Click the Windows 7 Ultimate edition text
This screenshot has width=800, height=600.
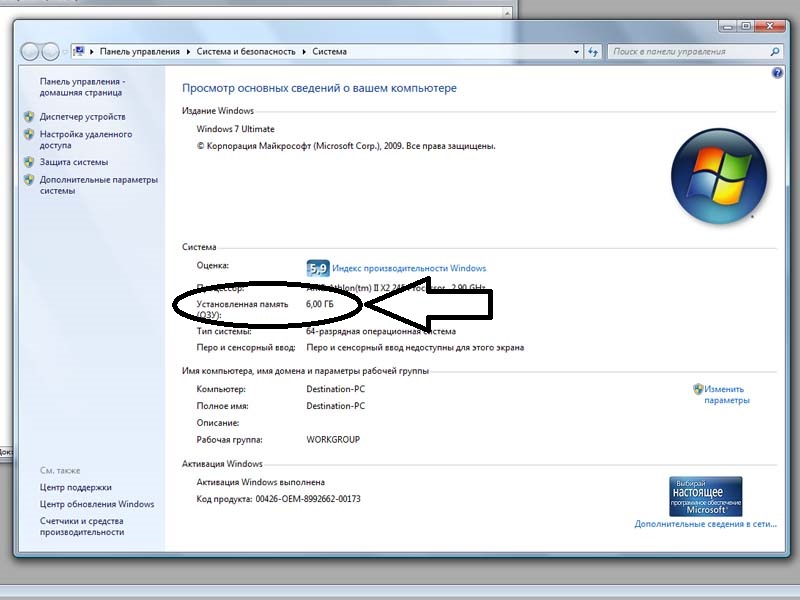tap(236, 129)
